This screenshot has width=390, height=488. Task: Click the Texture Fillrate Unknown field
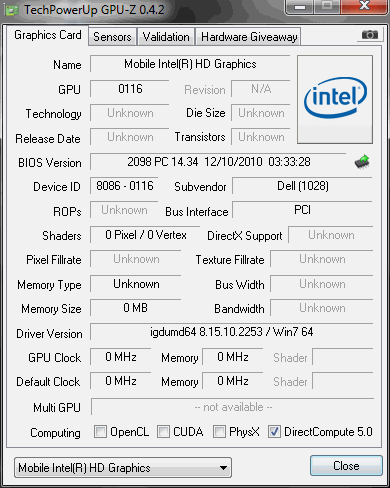pyautogui.click(x=322, y=259)
